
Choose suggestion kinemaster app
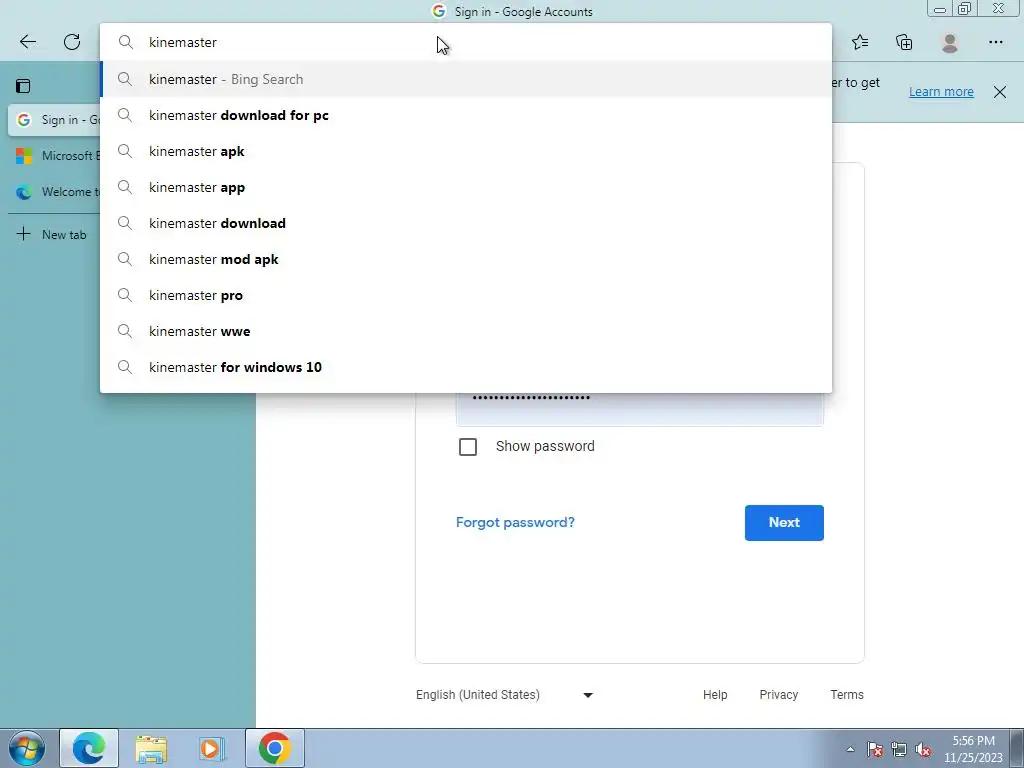point(466,187)
